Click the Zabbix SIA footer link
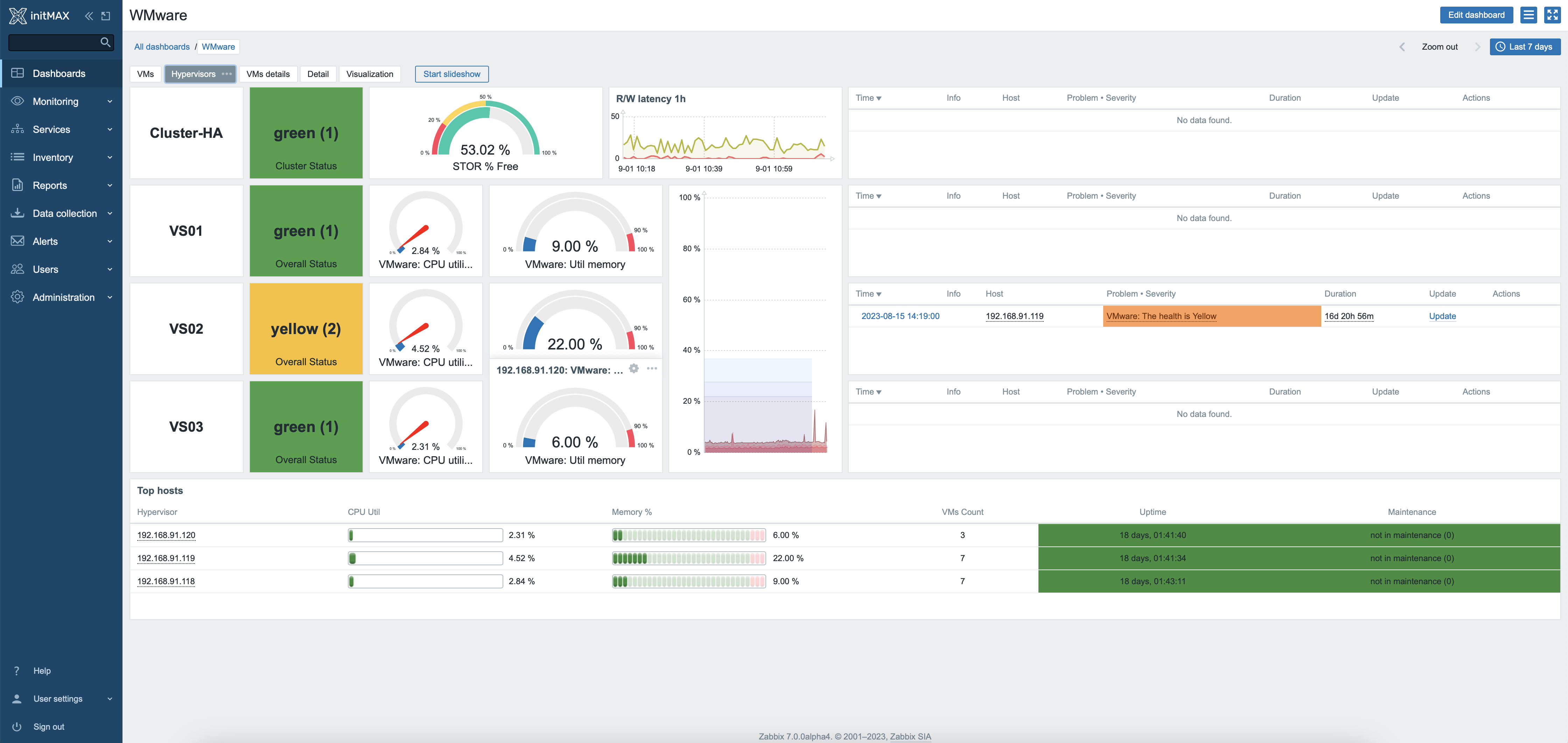 coord(910,736)
